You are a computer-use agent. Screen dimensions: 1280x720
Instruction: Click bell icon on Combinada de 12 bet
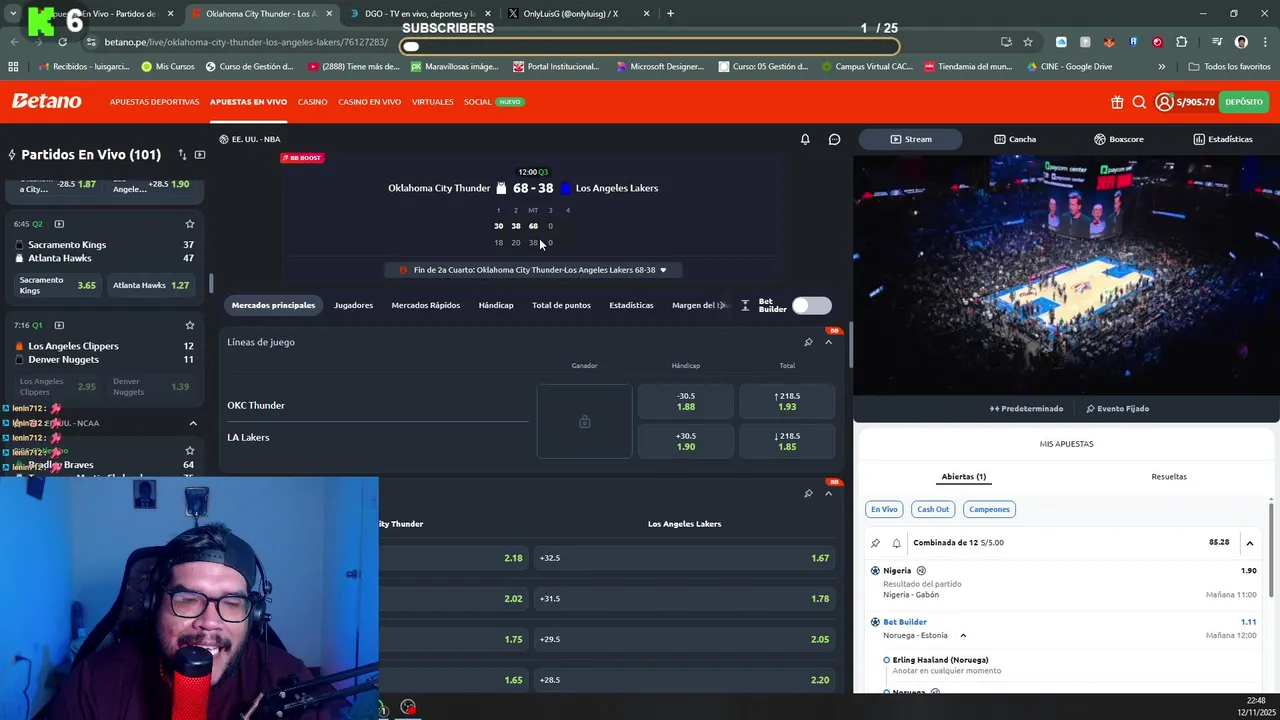coord(896,543)
